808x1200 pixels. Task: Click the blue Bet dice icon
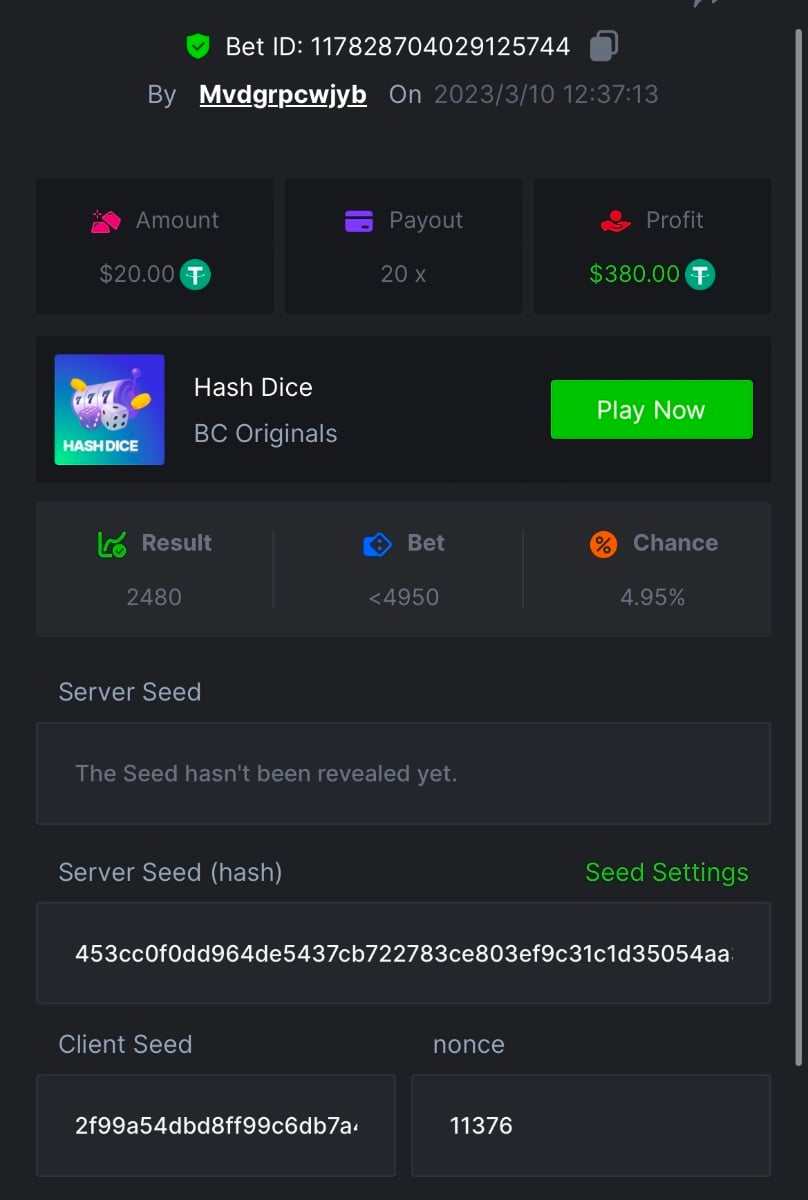pyautogui.click(x=377, y=544)
